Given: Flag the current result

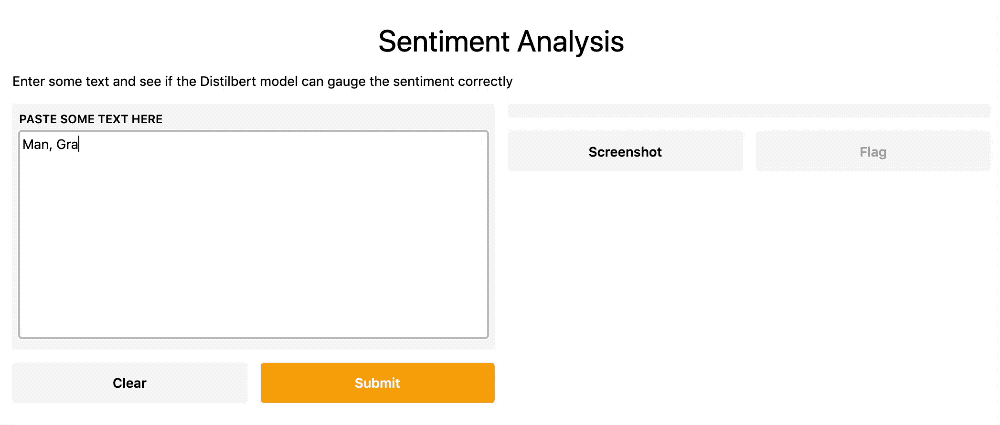Looking at the screenshot, I should pos(872,152).
